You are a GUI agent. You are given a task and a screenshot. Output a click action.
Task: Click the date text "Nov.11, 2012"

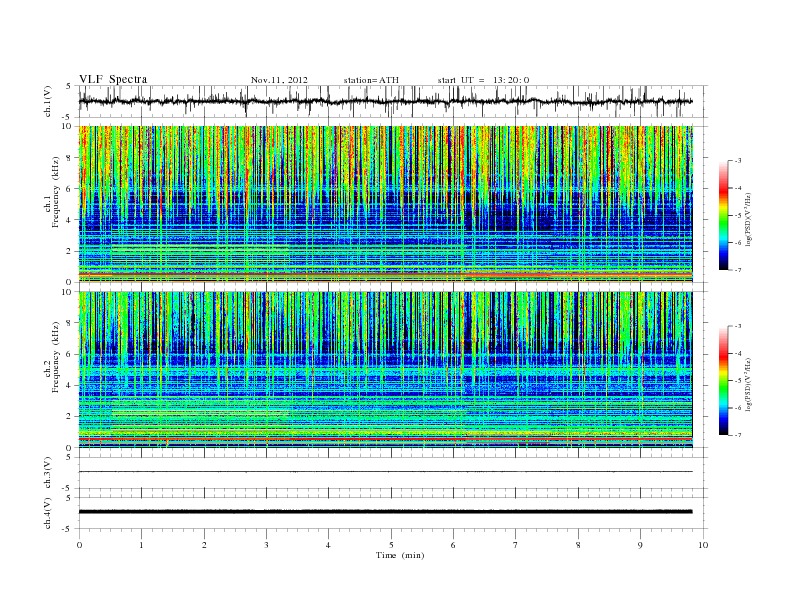(x=279, y=80)
